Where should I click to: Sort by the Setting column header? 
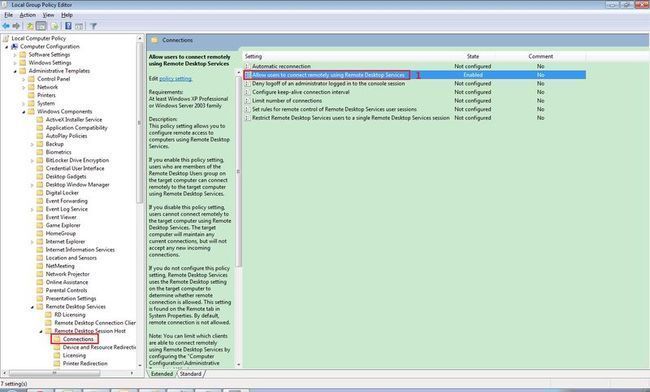[x=253, y=56]
